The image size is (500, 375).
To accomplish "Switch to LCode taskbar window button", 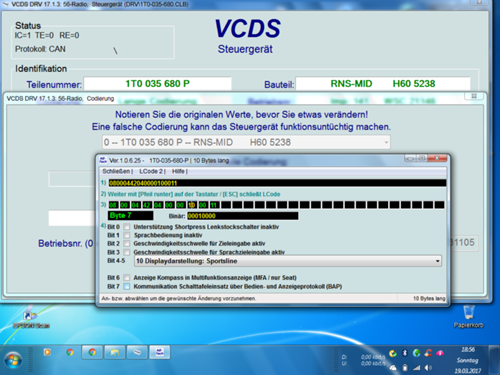I will [159, 352].
